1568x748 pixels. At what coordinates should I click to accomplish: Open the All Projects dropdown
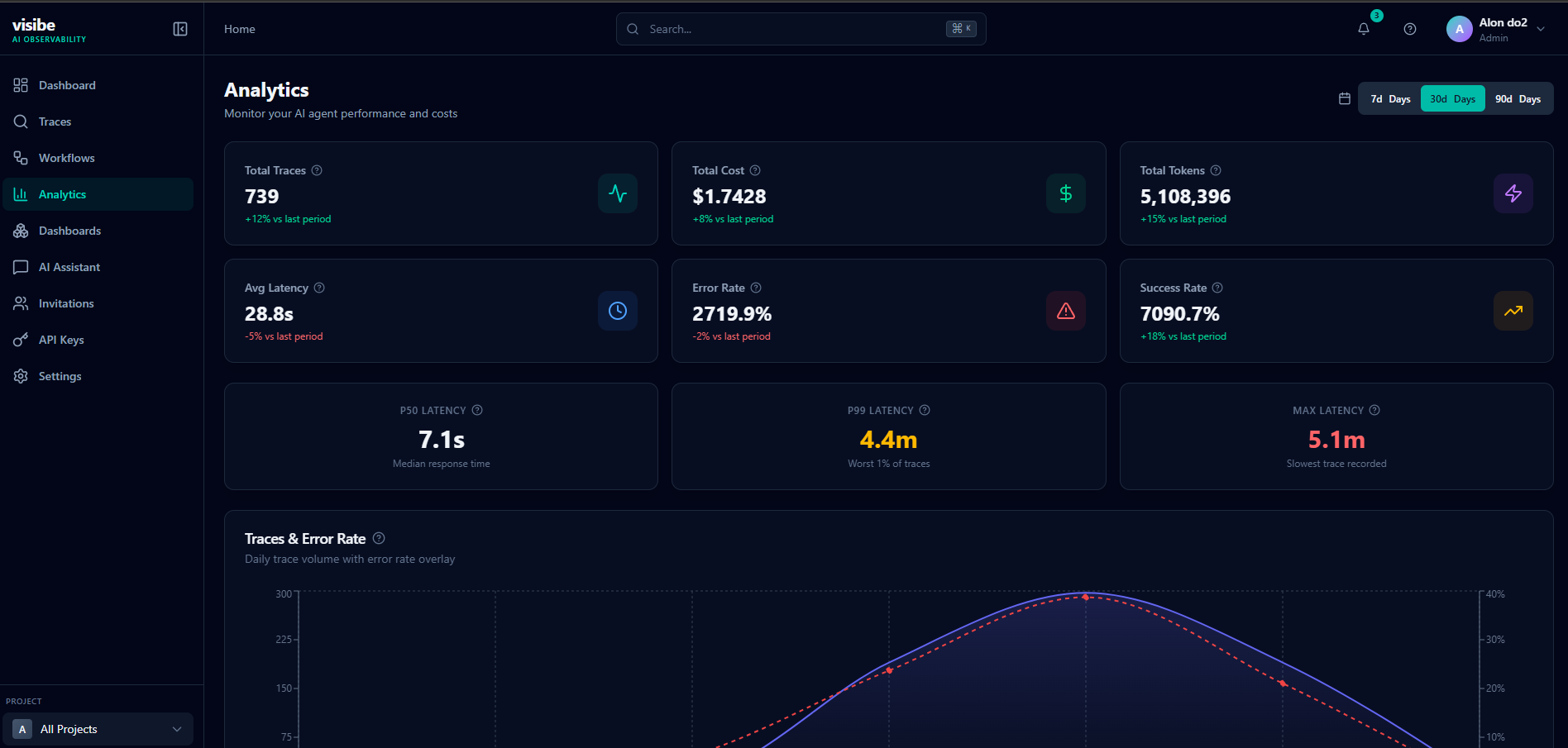pyautogui.click(x=98, y=729)
